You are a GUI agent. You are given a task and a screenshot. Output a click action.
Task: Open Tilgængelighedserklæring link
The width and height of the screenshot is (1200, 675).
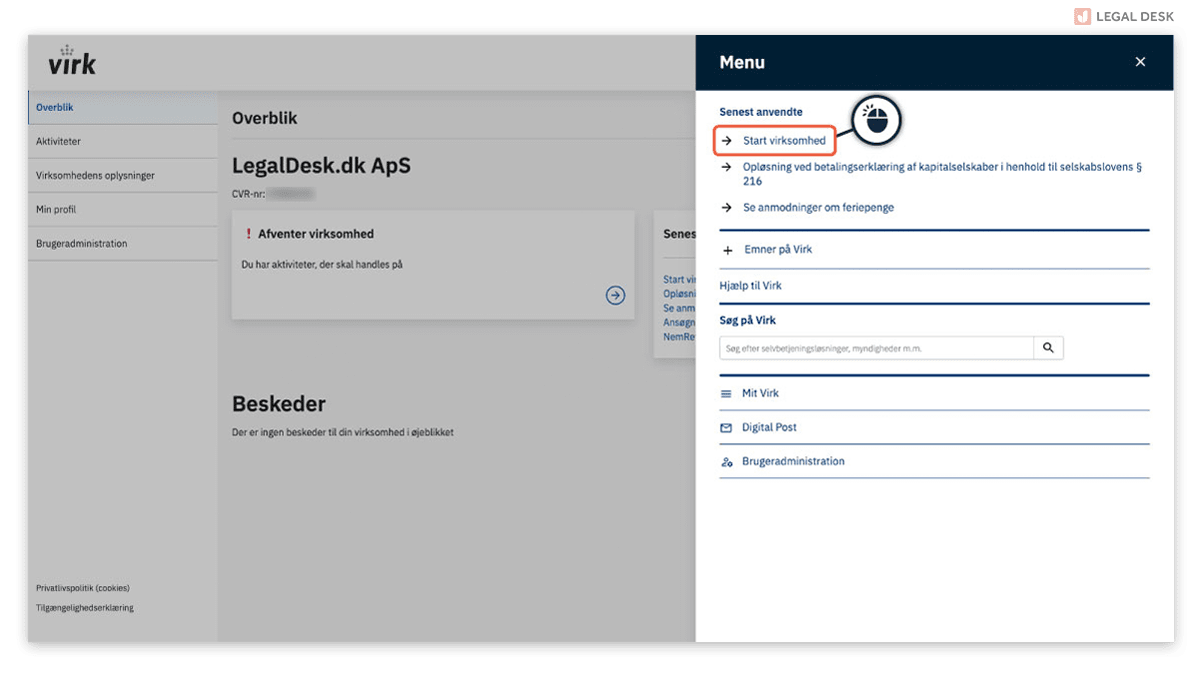(85, 608)
